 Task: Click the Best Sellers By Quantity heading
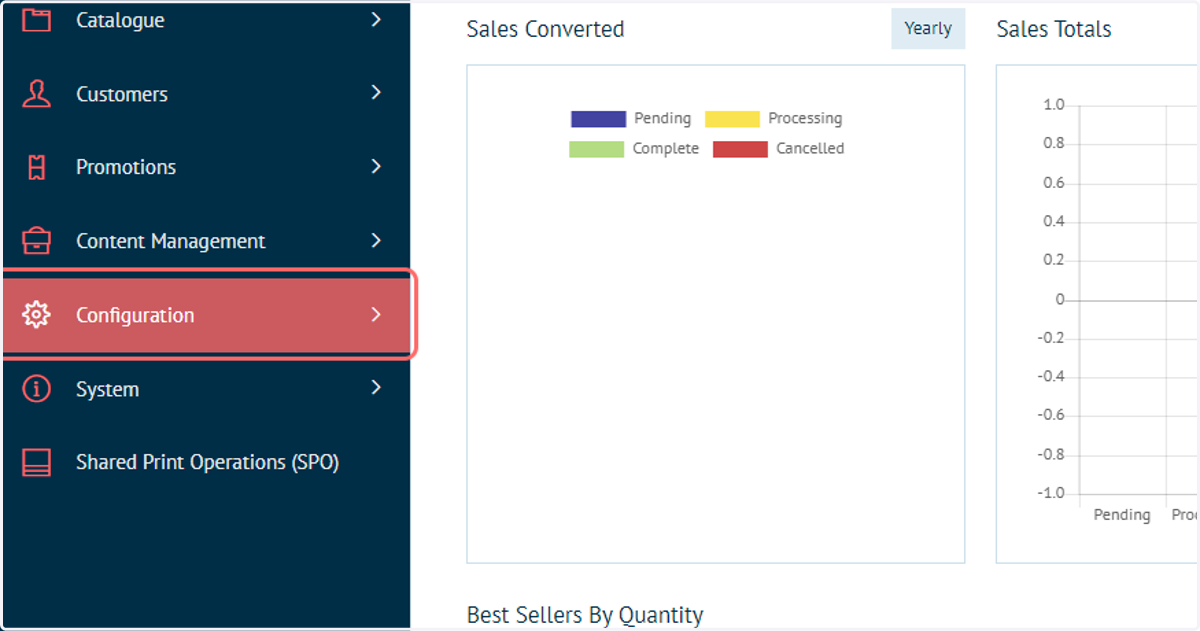click(585, 614)
